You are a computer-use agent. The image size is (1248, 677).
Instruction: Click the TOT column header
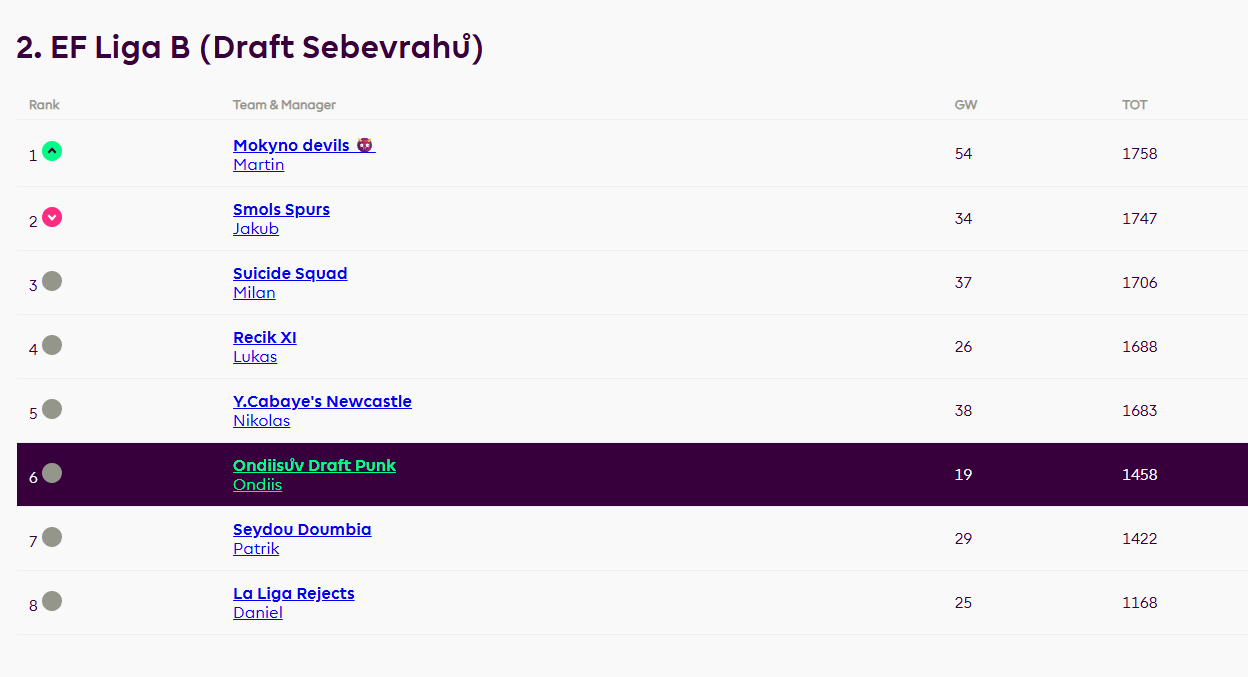[x=1135, y=105]
